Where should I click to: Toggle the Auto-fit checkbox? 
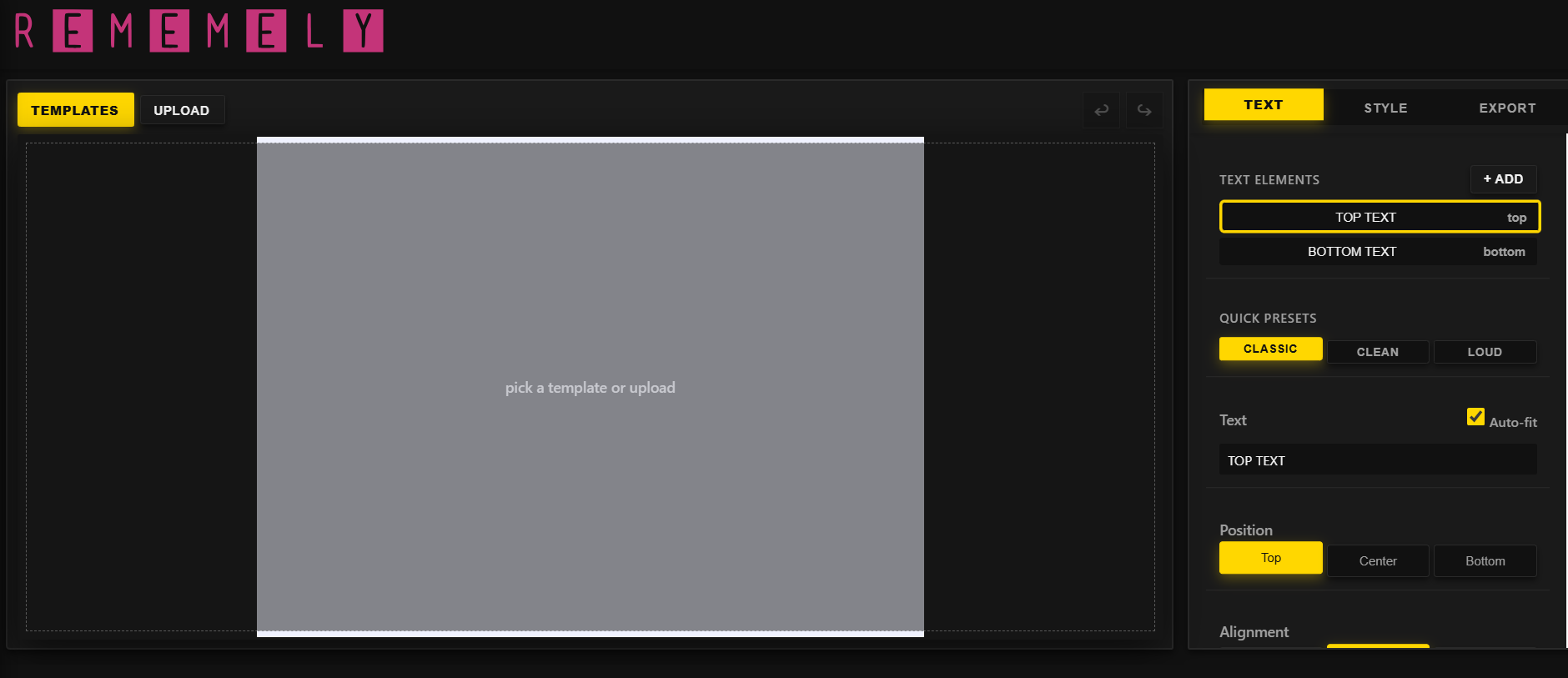(1475, 416)
